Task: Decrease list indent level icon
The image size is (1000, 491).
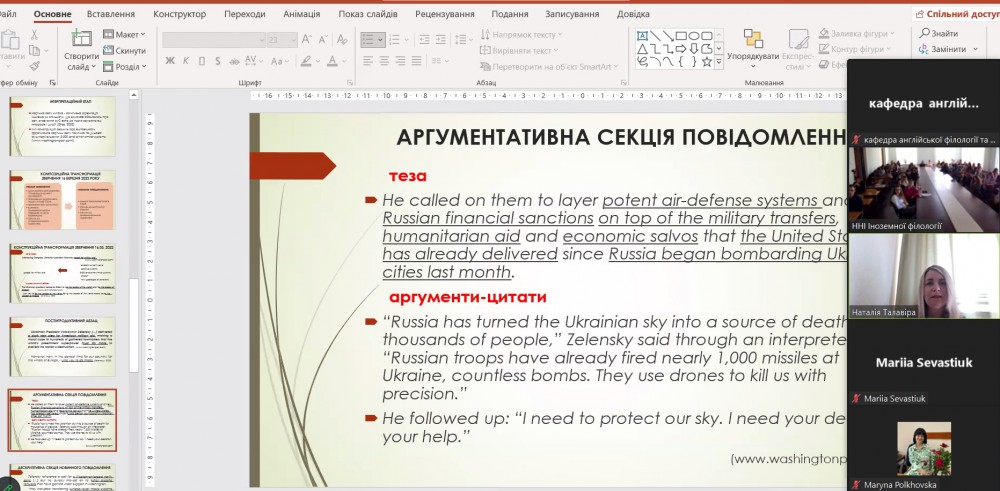Action: tap(424, 40)
